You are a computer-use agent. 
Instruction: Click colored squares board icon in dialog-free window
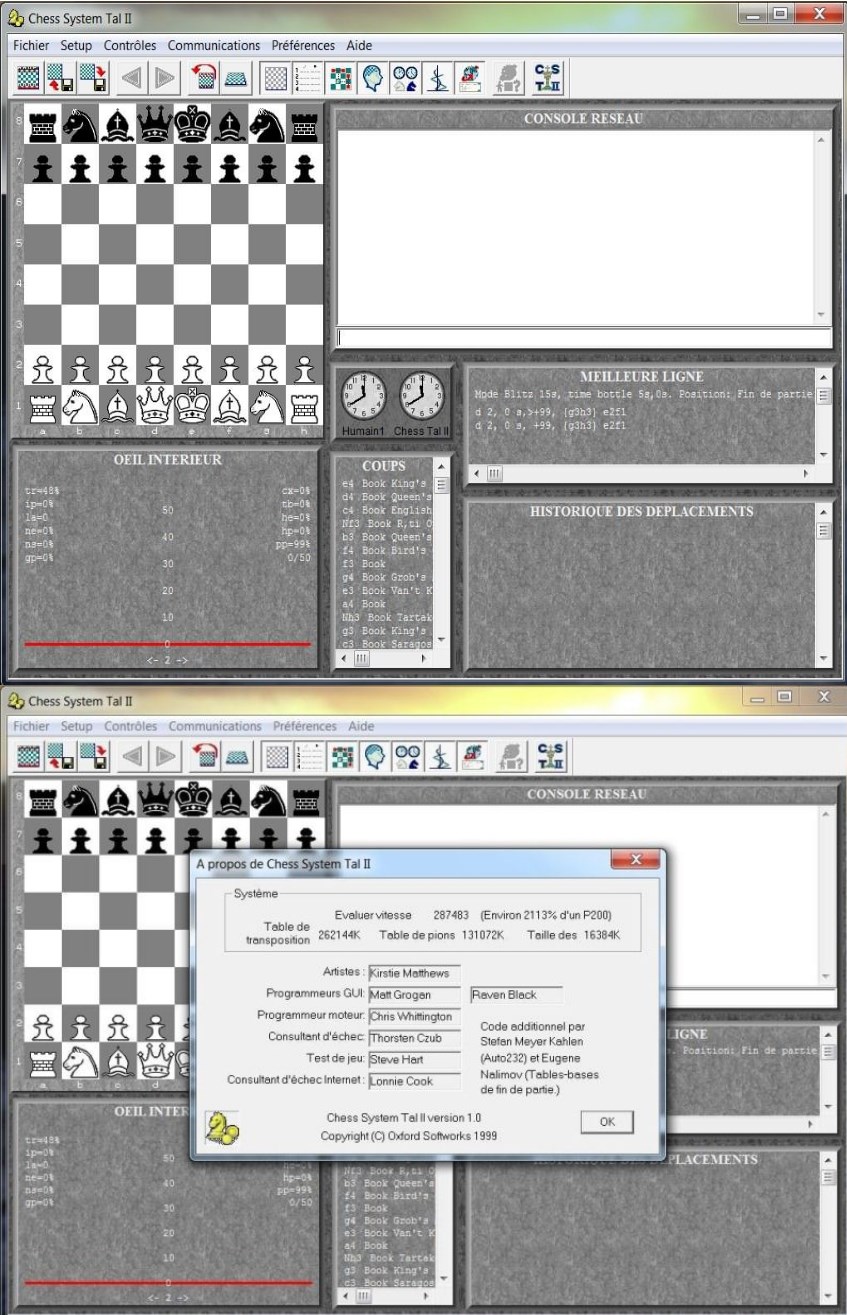coord(340,78)
